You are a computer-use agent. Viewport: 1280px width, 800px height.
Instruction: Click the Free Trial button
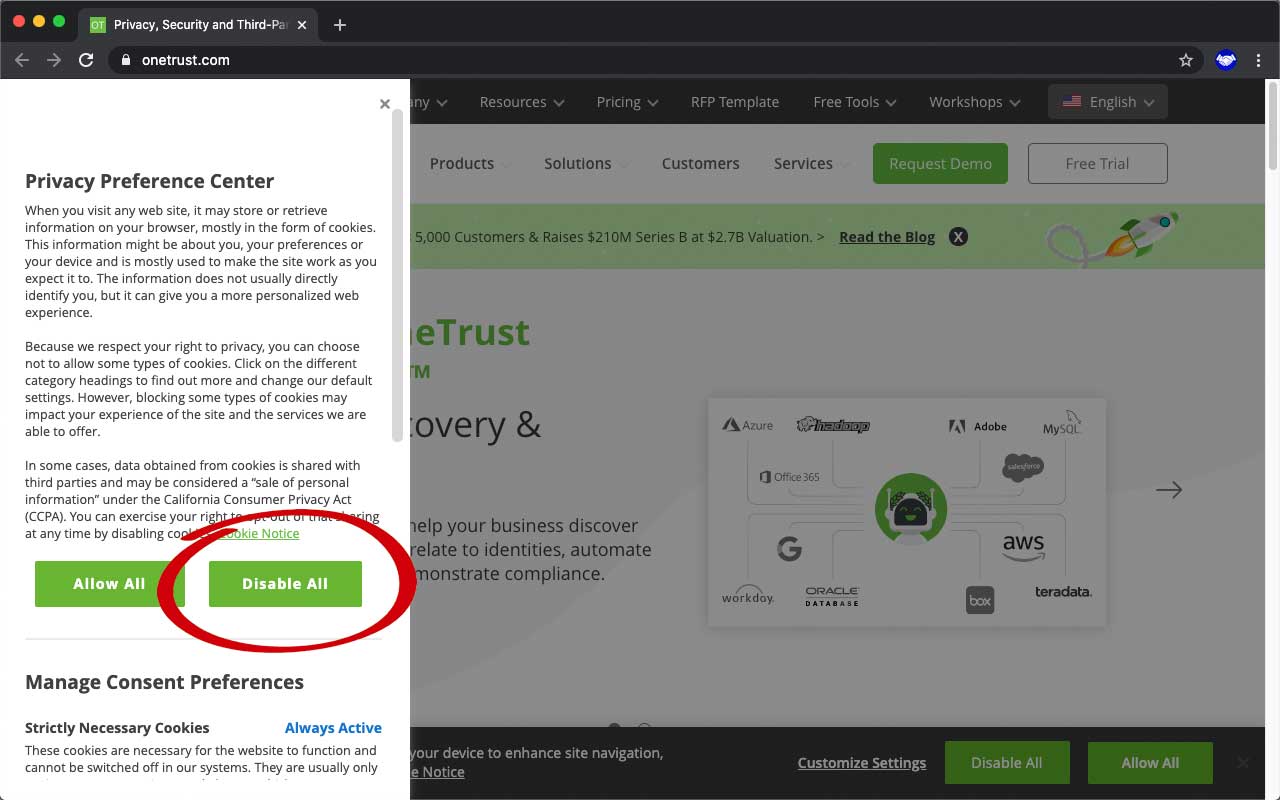click(x=1097, y=164)
